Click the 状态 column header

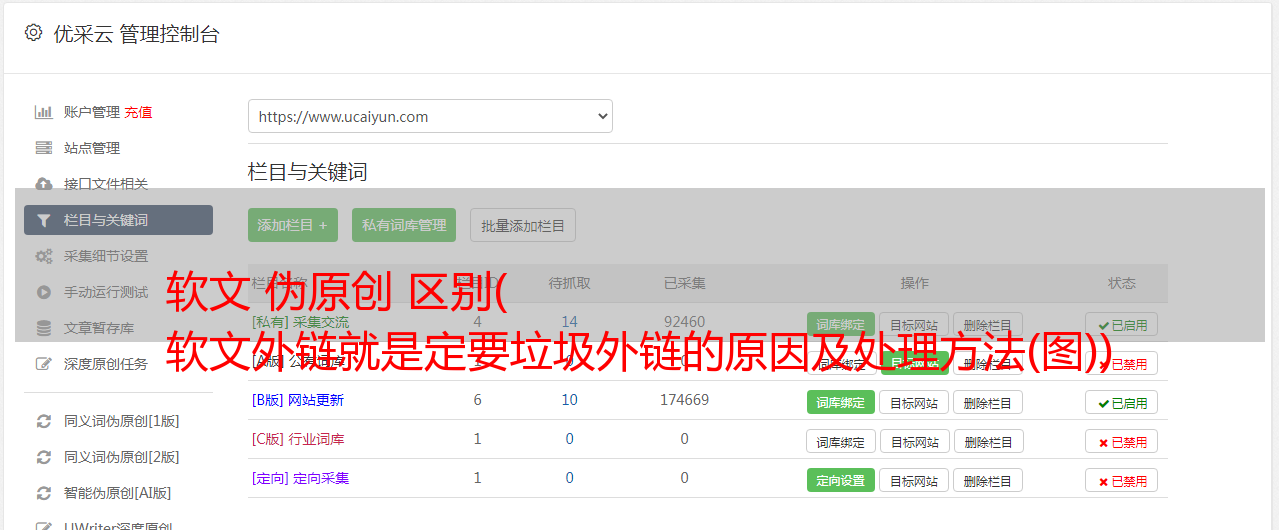(x=1122, y=283)
